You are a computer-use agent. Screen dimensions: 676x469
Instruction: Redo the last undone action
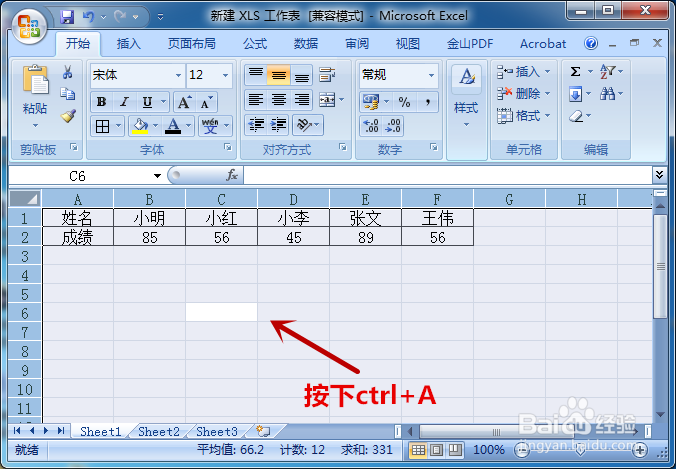[x=120, y=17]
